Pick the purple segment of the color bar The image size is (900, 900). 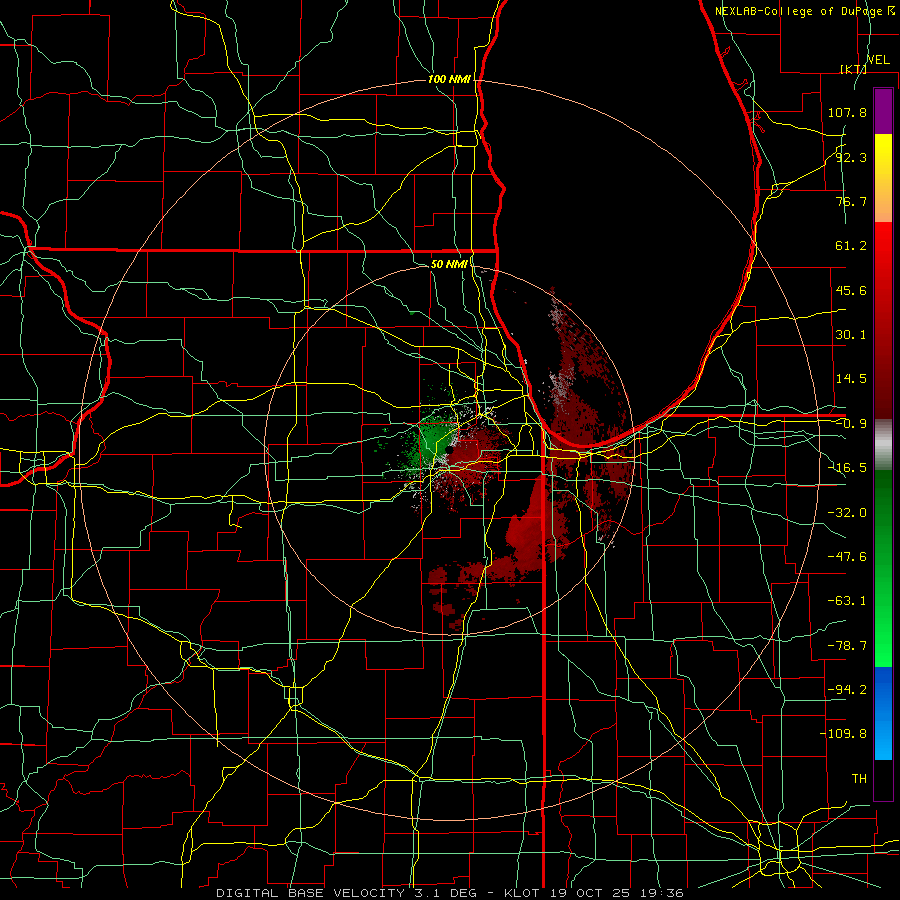(883, 111)
